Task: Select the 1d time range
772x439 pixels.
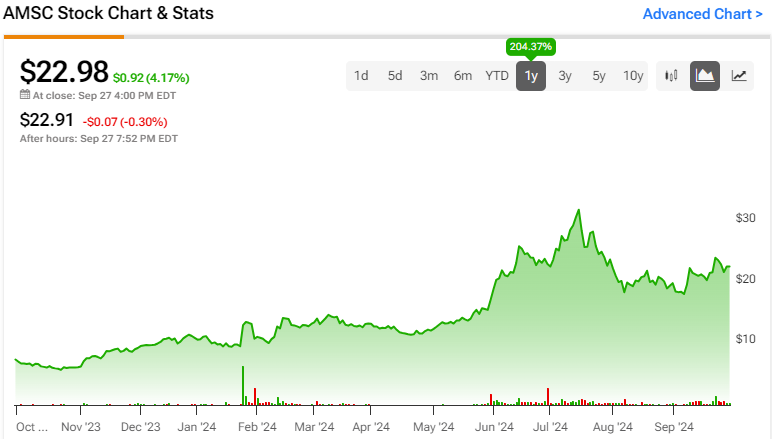Action: 361,76
